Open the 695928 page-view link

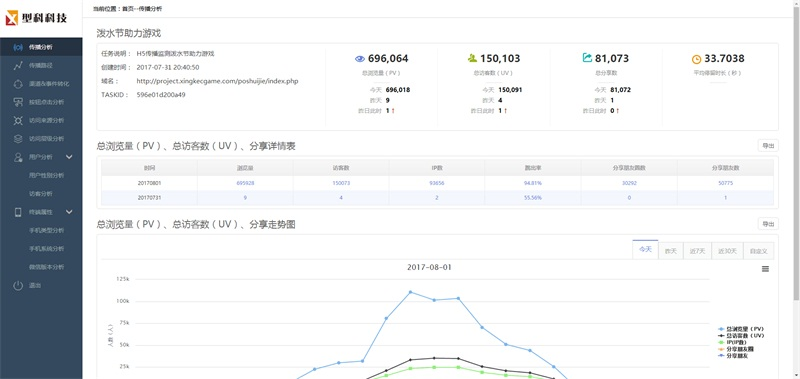(245, 183)
